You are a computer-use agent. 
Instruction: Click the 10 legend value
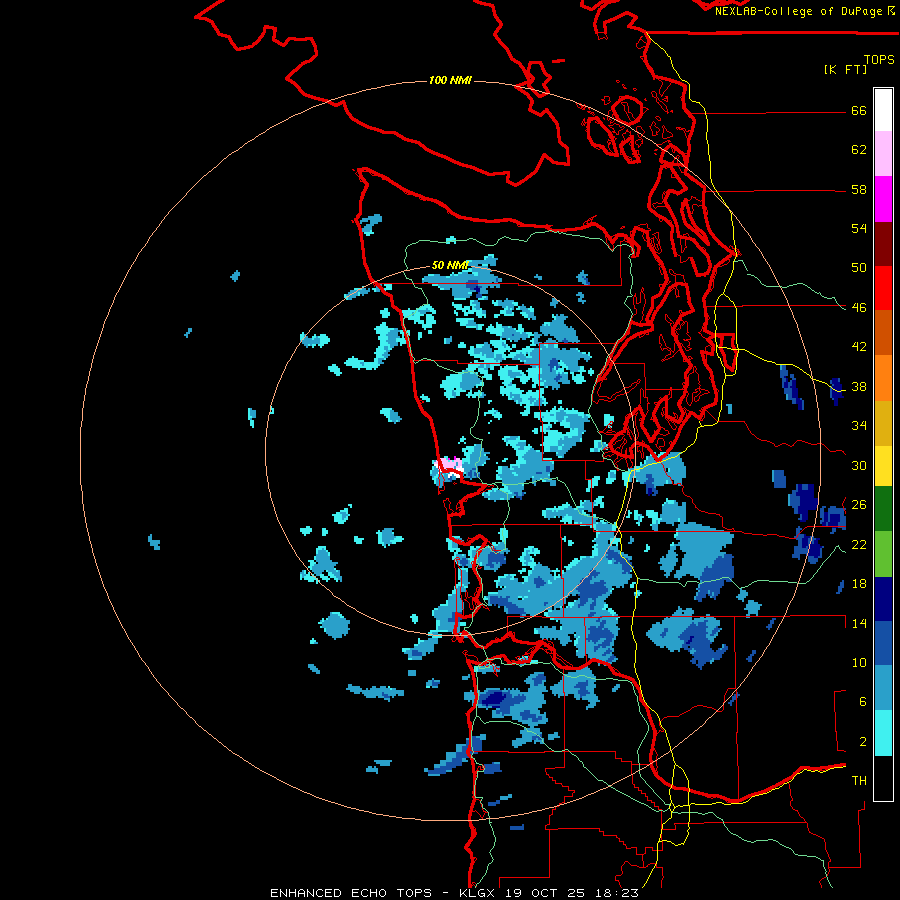[859, 662]
